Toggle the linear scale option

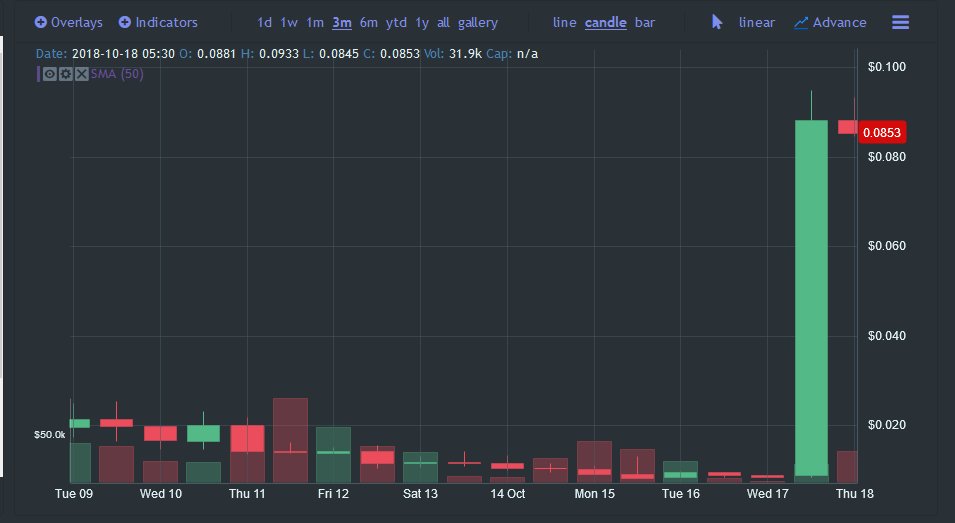(x=756, y=23)
